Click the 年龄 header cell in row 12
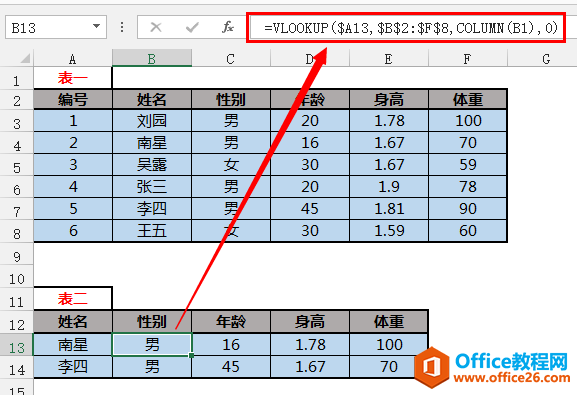577x395 pixels. coord(231,322)
